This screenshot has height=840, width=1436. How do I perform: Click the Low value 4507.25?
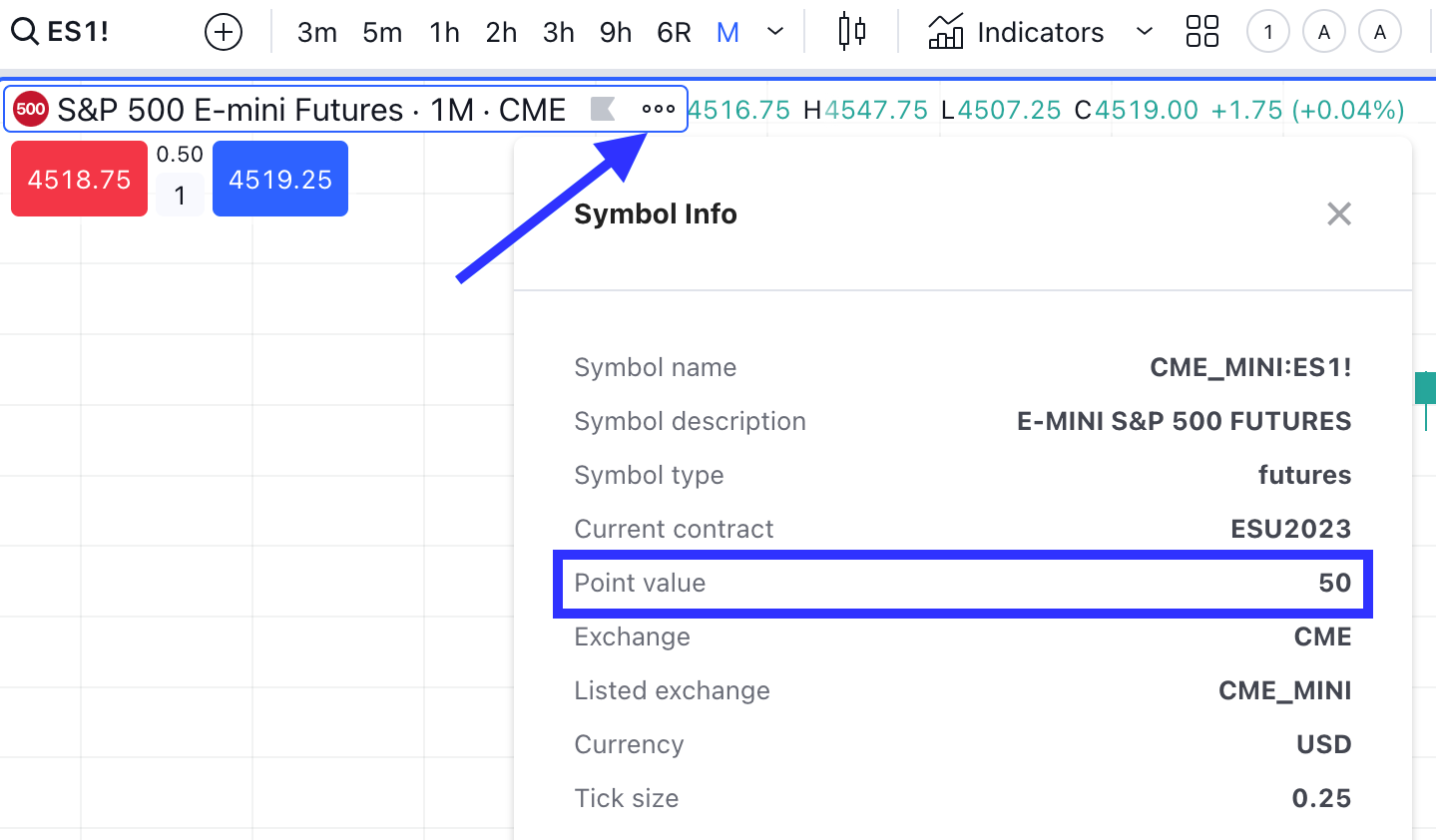1009,110
